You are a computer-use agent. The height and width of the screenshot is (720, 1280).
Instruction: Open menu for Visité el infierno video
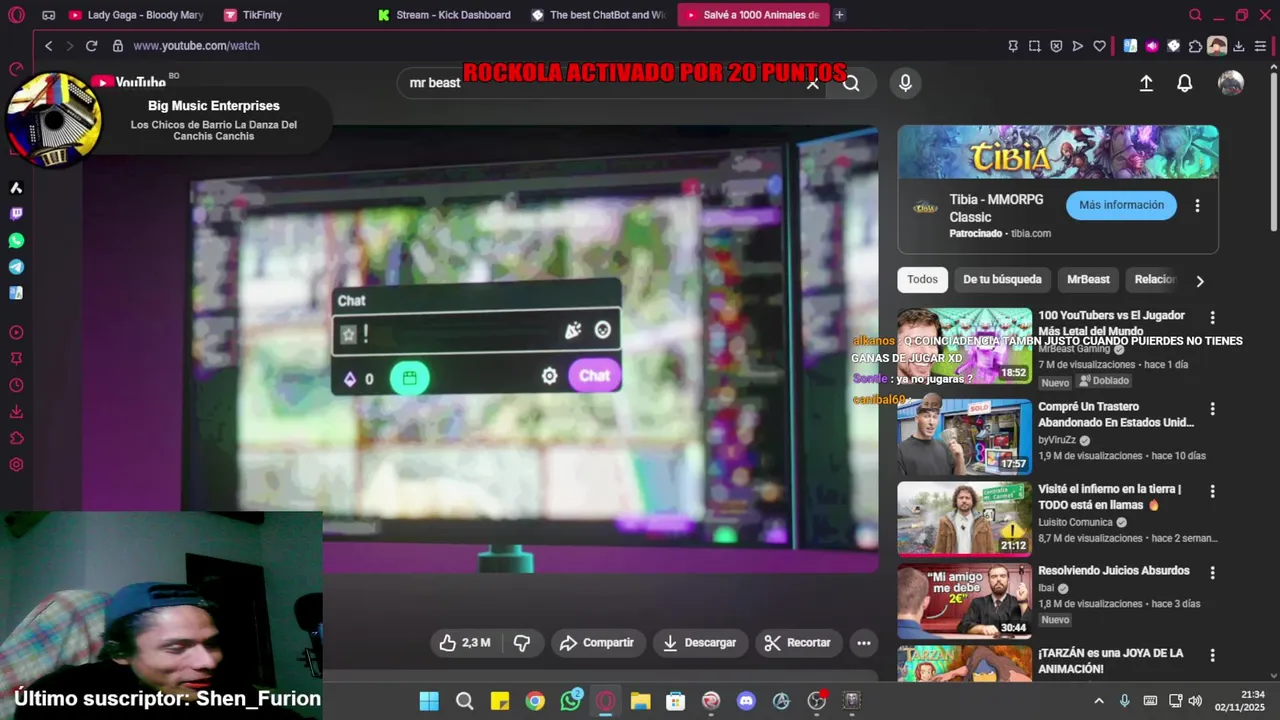[1212, 491]
